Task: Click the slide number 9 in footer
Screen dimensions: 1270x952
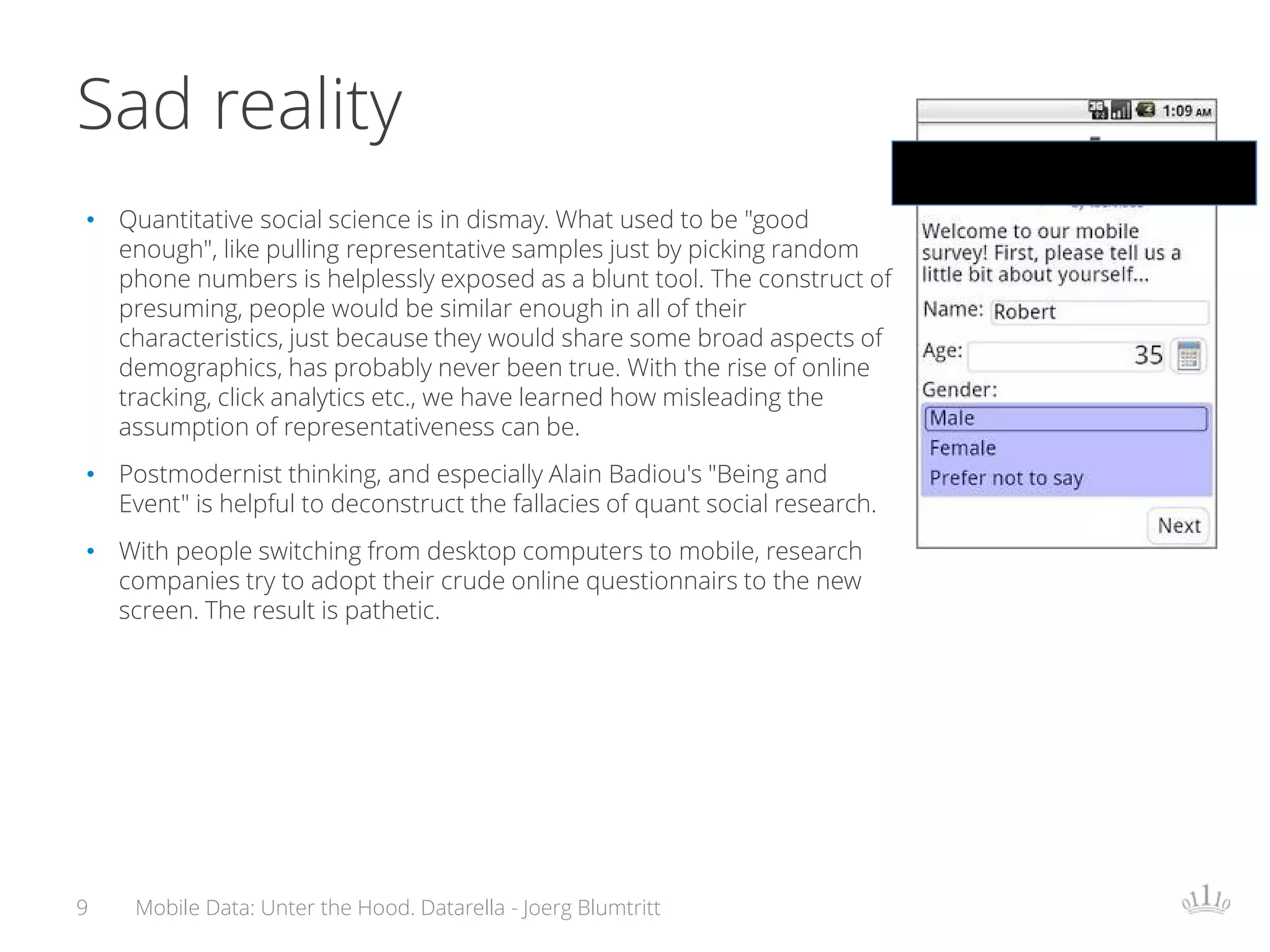Action: 82,907
